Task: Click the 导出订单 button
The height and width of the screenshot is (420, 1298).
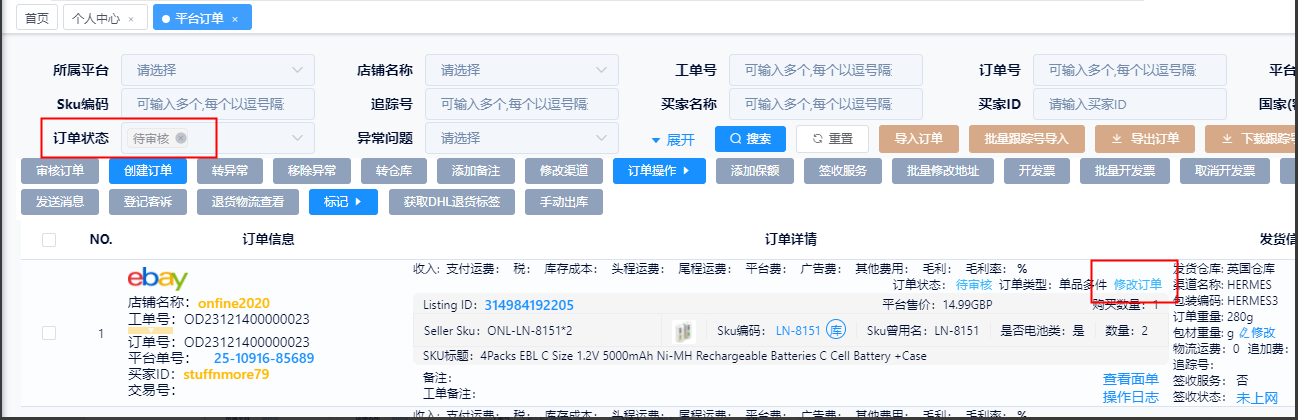Action: point(1145,139)
